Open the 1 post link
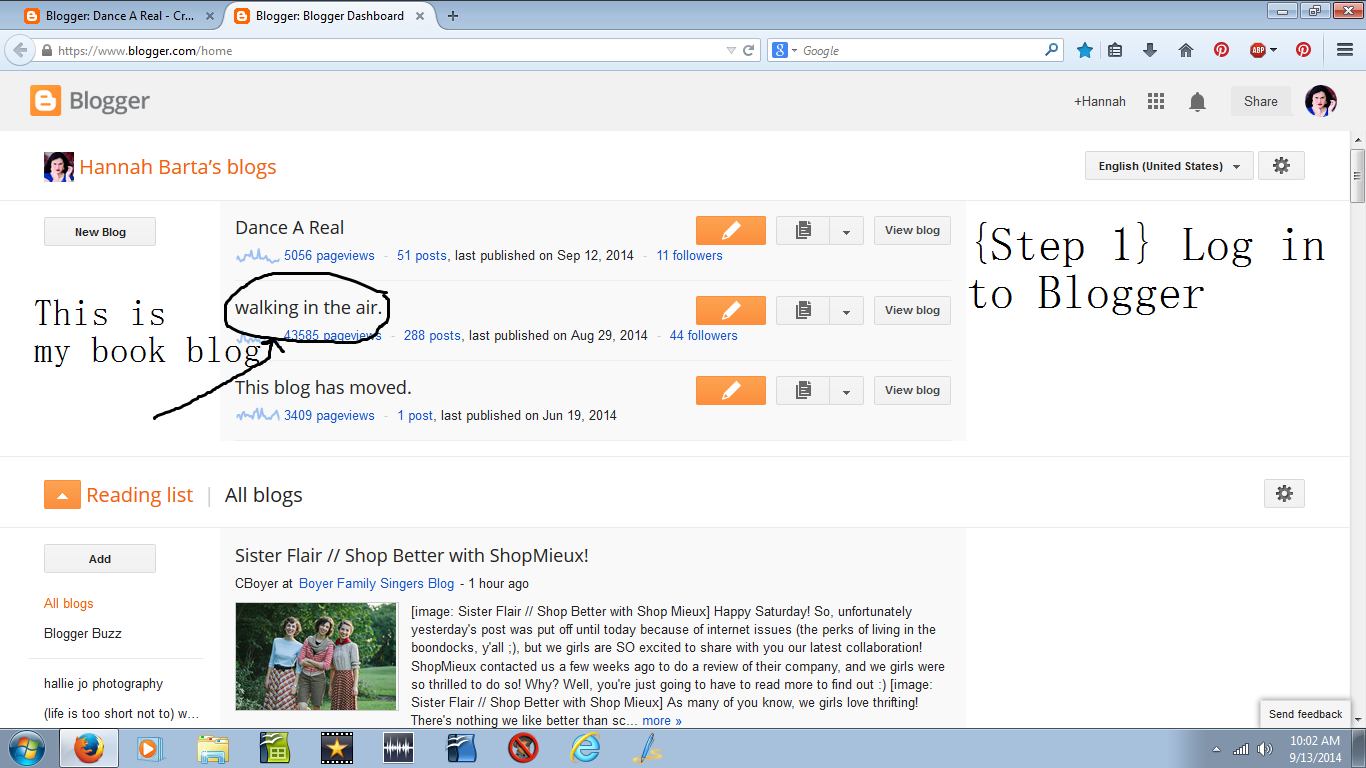Viewport: 1366px width, 768px height. click(415, 415)
